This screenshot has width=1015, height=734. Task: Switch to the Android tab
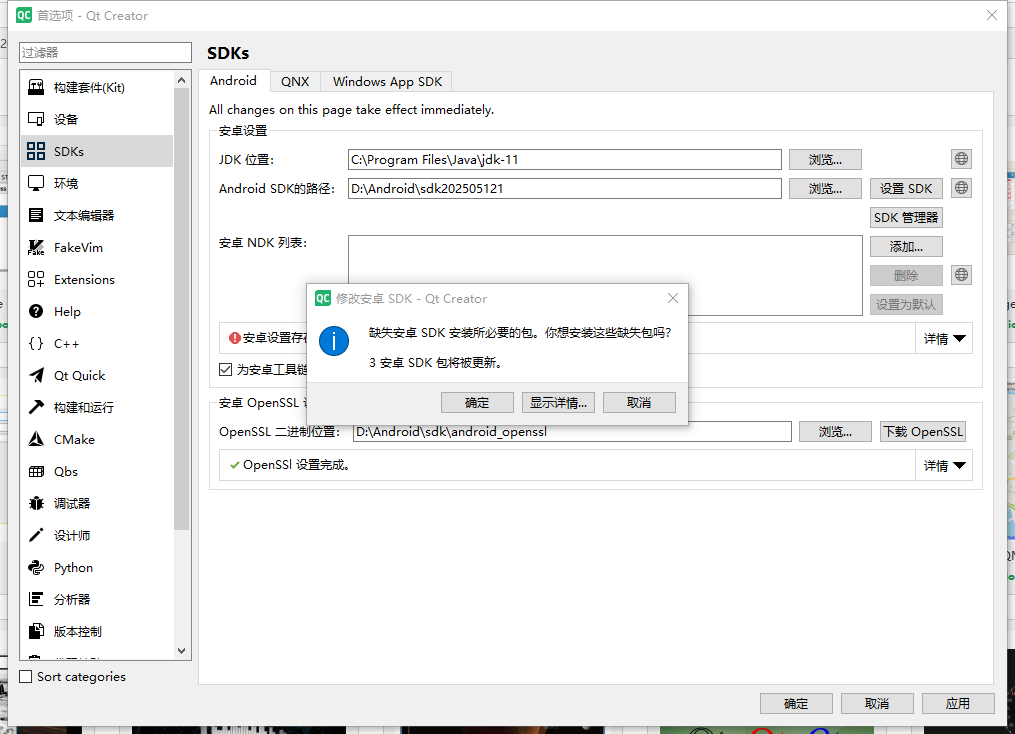[x=234, y=81]
